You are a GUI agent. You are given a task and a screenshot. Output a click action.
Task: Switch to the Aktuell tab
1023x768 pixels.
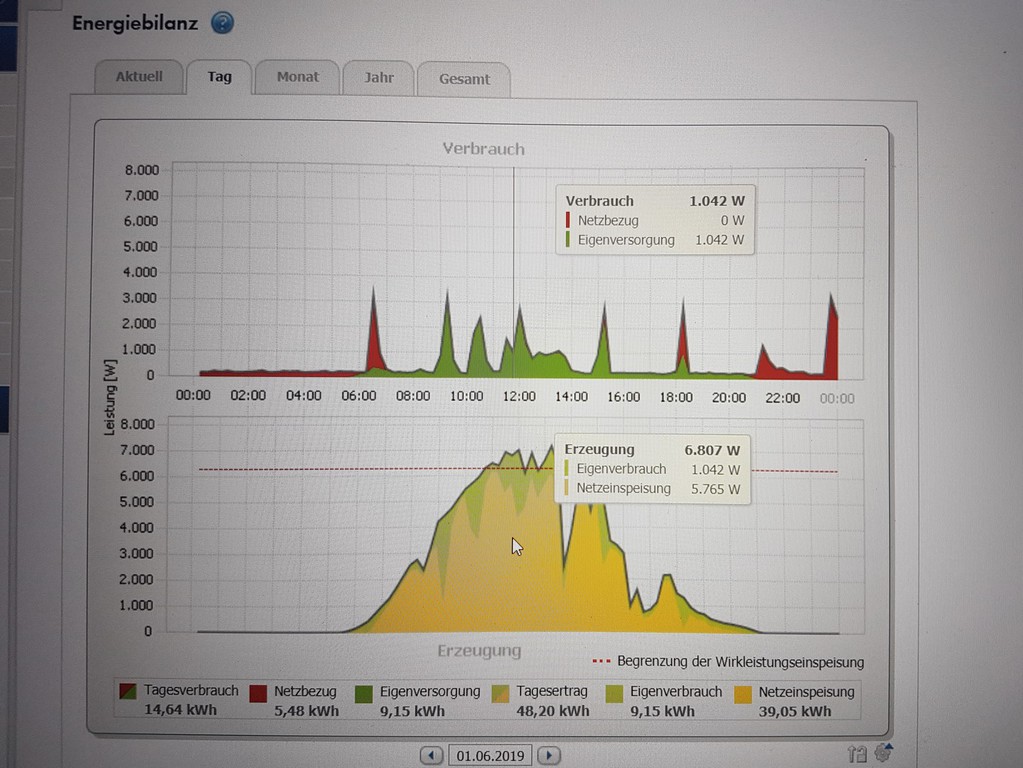139,77
